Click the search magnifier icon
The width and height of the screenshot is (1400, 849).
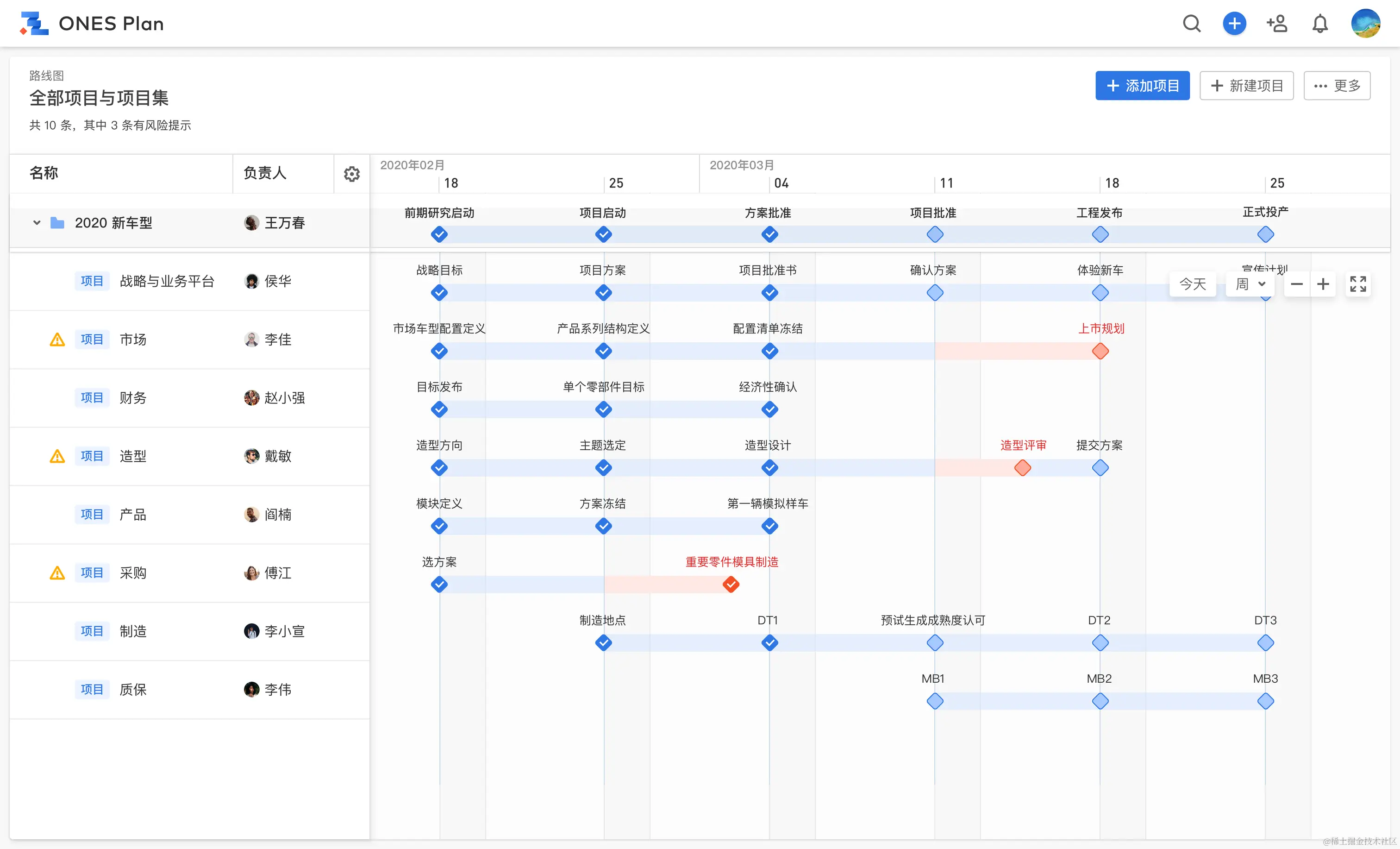(1192, 24)
